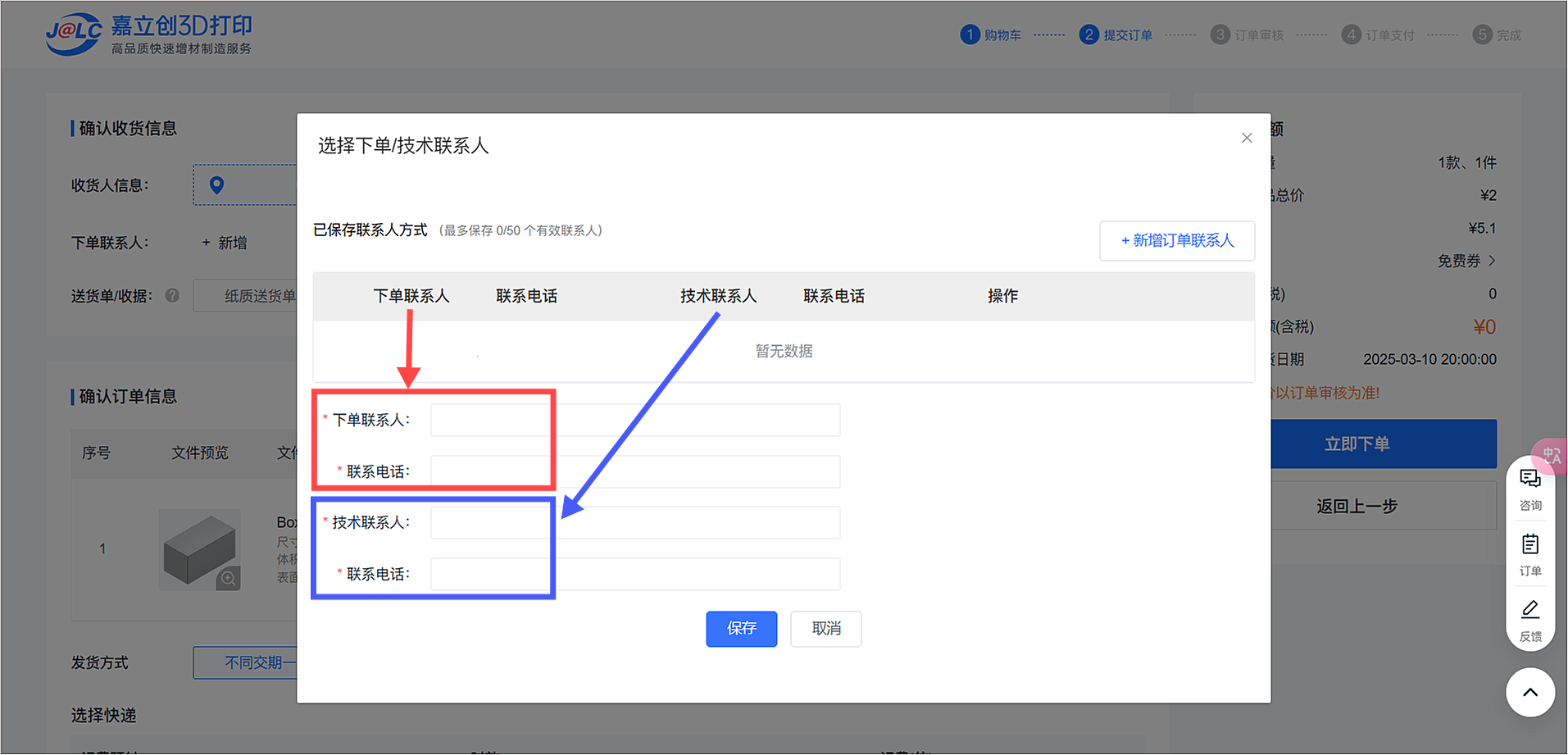Click the translate icon on right edge
1568x755 pixels.
(x=1552, y=455)
